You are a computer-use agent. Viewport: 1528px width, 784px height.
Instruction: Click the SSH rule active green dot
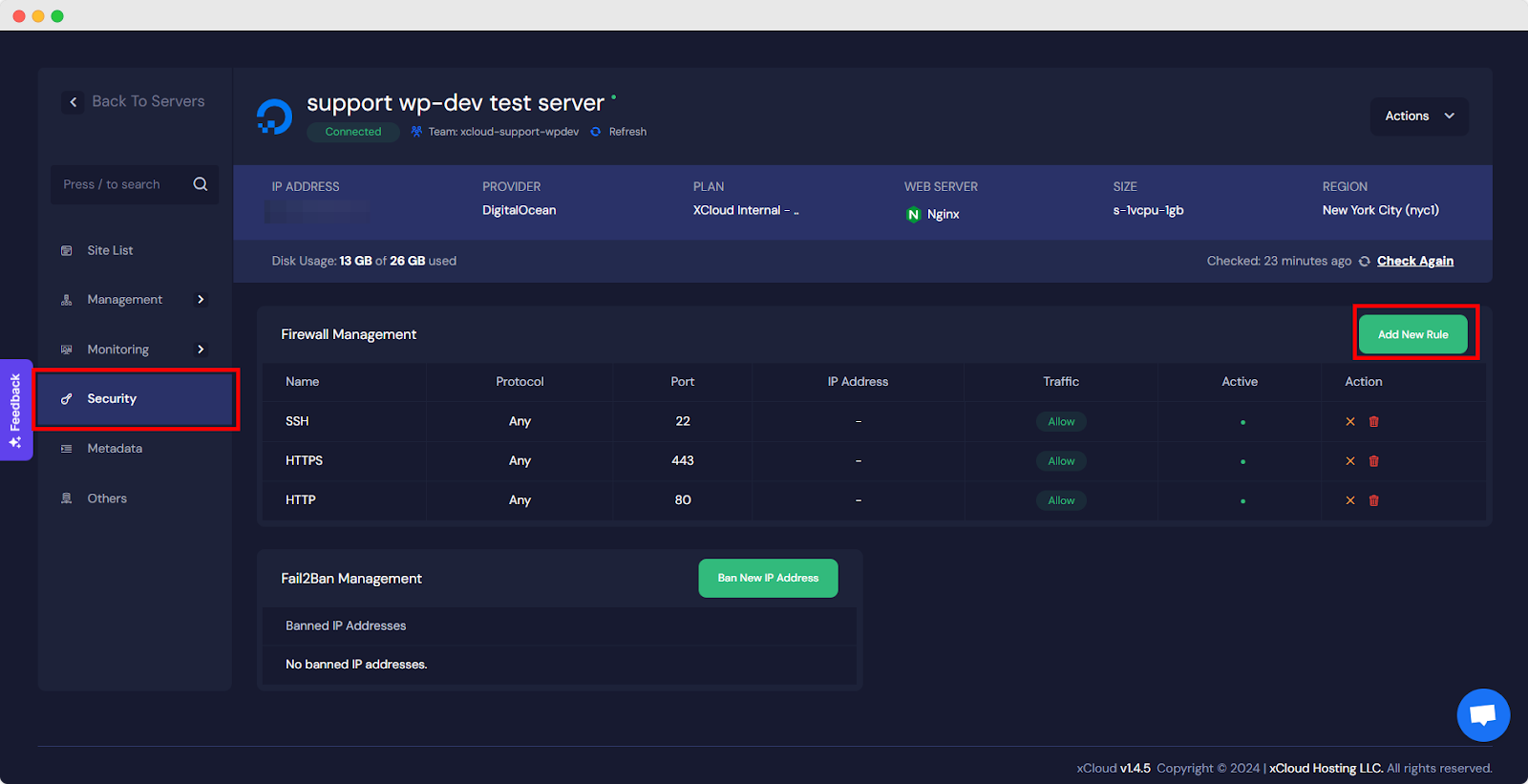coord(1242,422)
